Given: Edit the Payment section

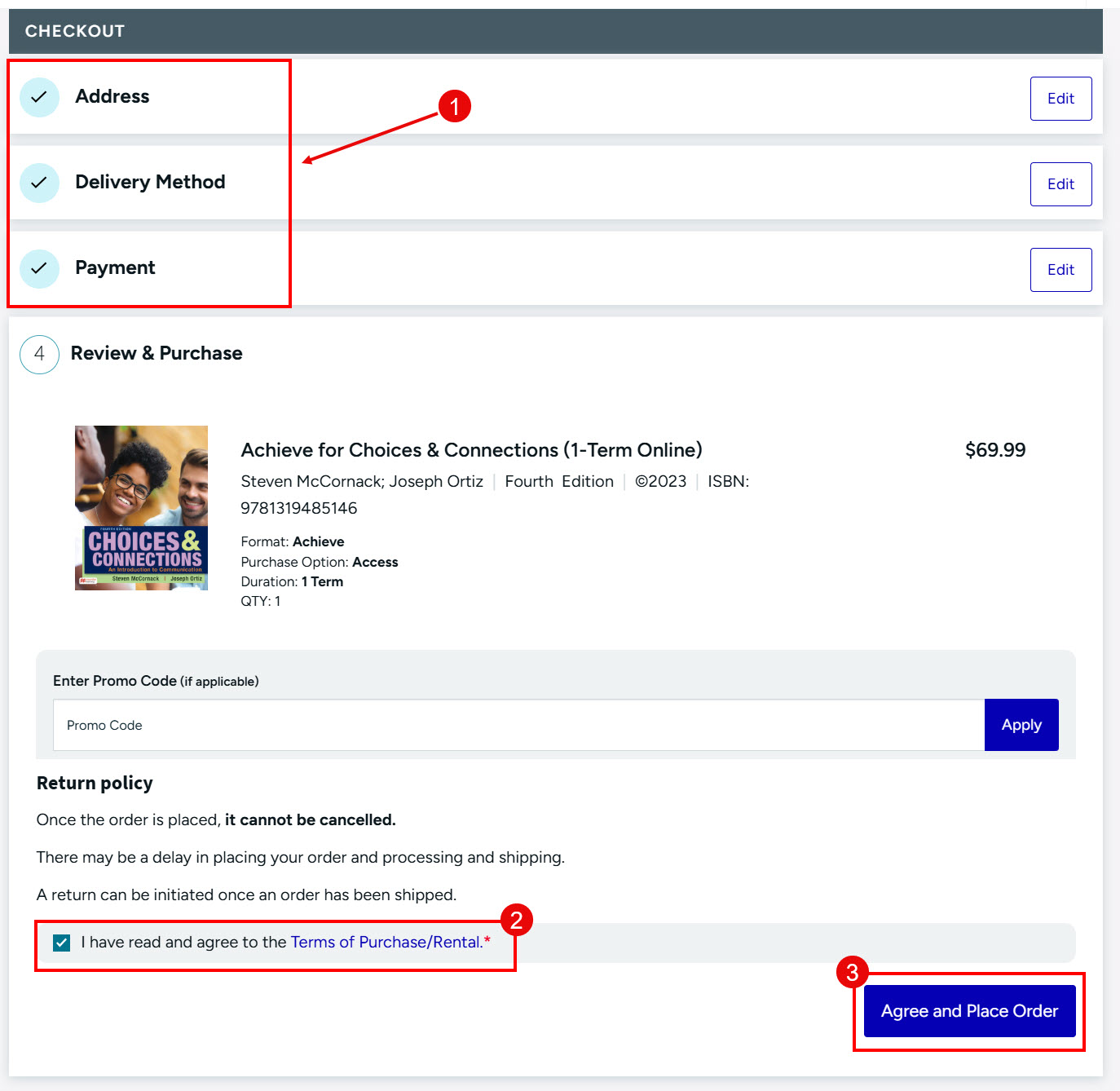Looking at the screenshot, I should coord(1060,270).
